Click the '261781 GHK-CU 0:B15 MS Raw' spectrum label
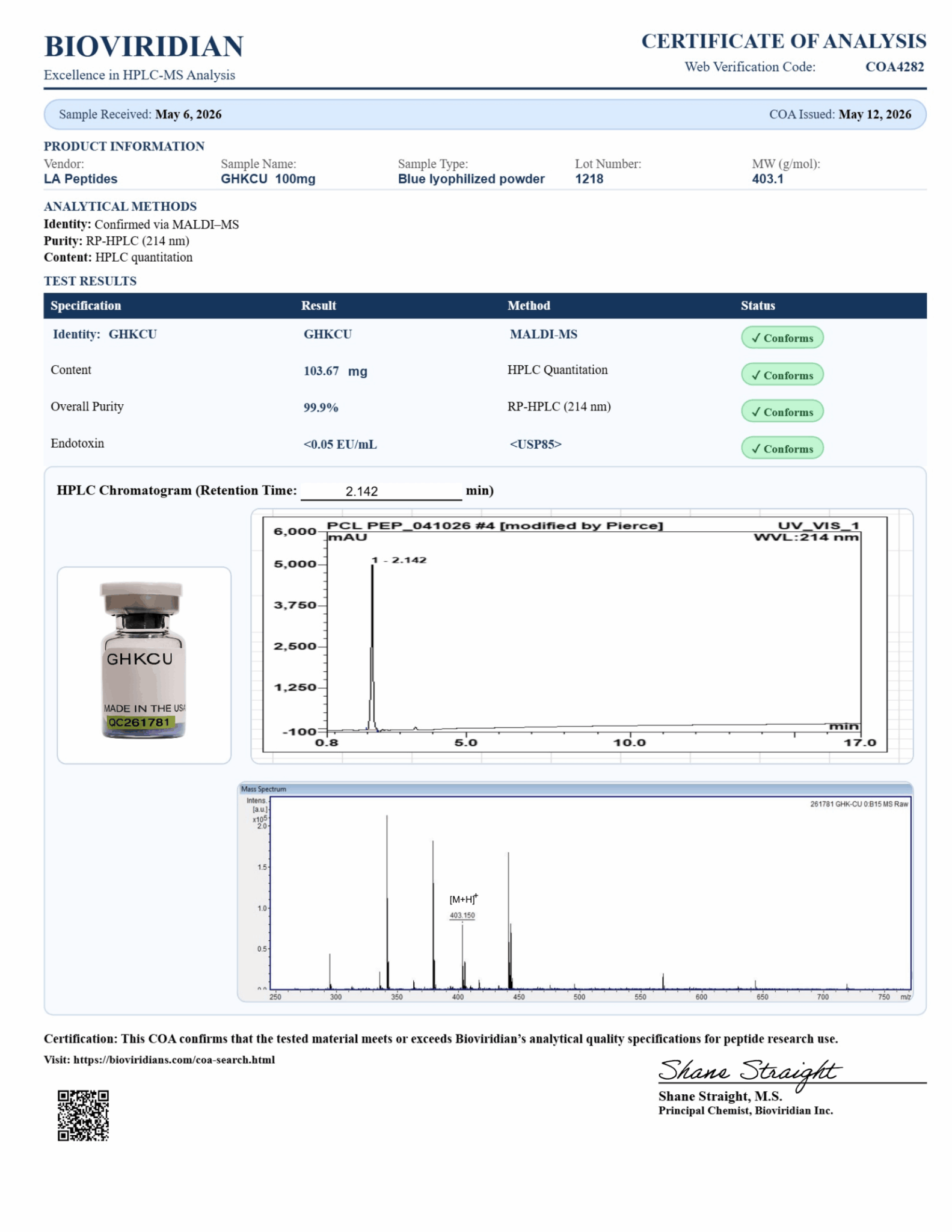This screenshot has height=1232, width=952. tap(859, 804)
